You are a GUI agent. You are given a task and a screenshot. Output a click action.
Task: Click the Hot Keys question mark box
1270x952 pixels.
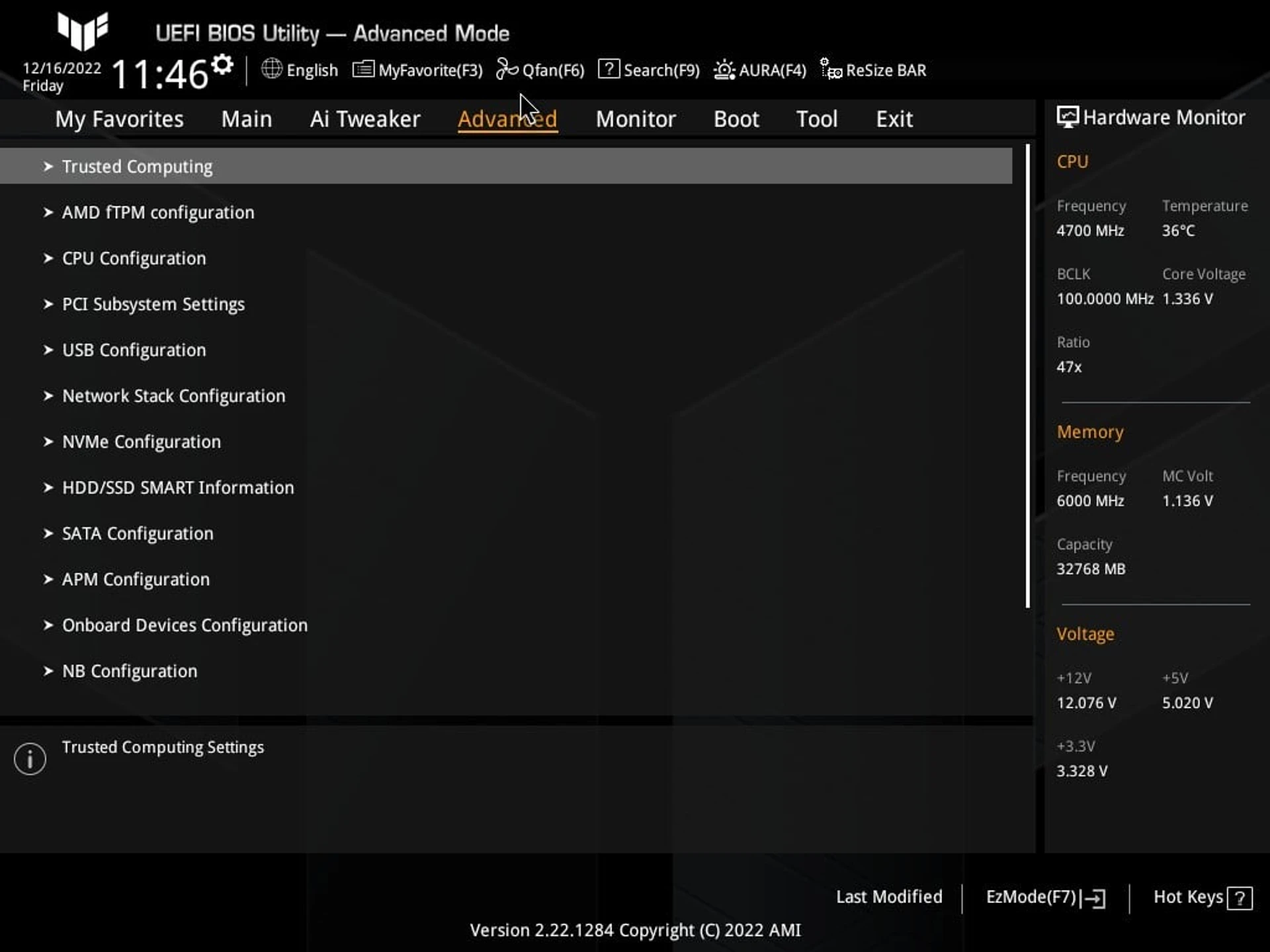point(1240,898)
